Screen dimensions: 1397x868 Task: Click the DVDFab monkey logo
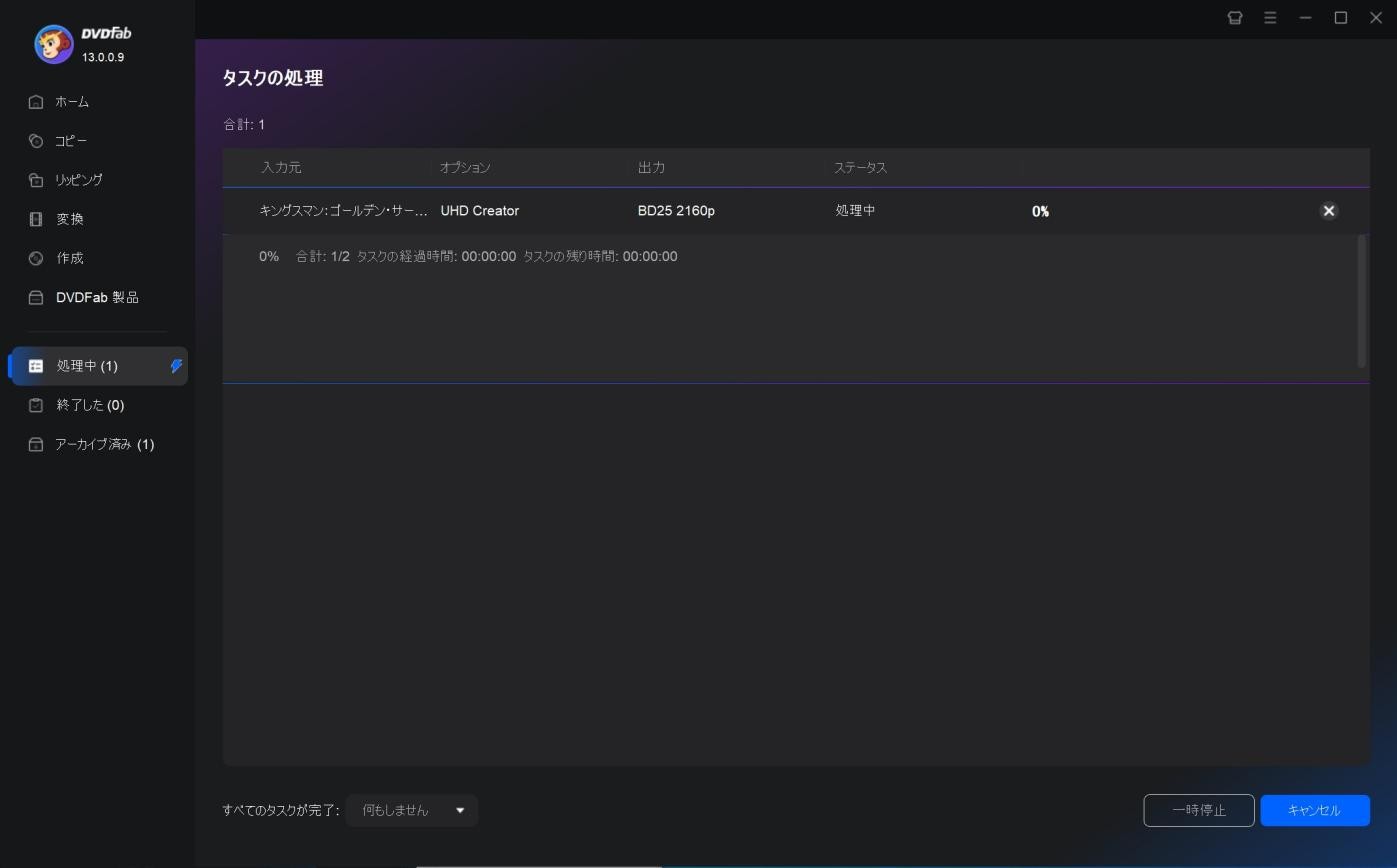54,44
